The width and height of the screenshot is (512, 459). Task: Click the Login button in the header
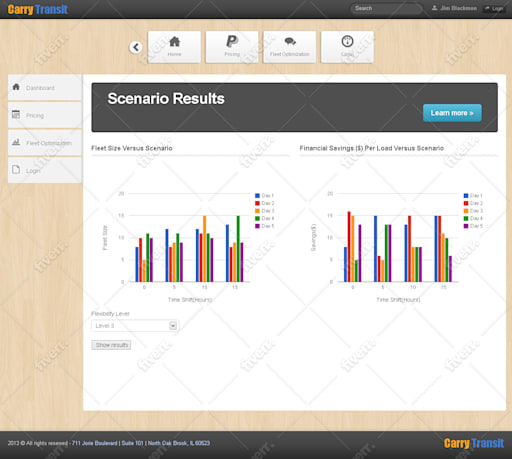(x=494, y=9)
